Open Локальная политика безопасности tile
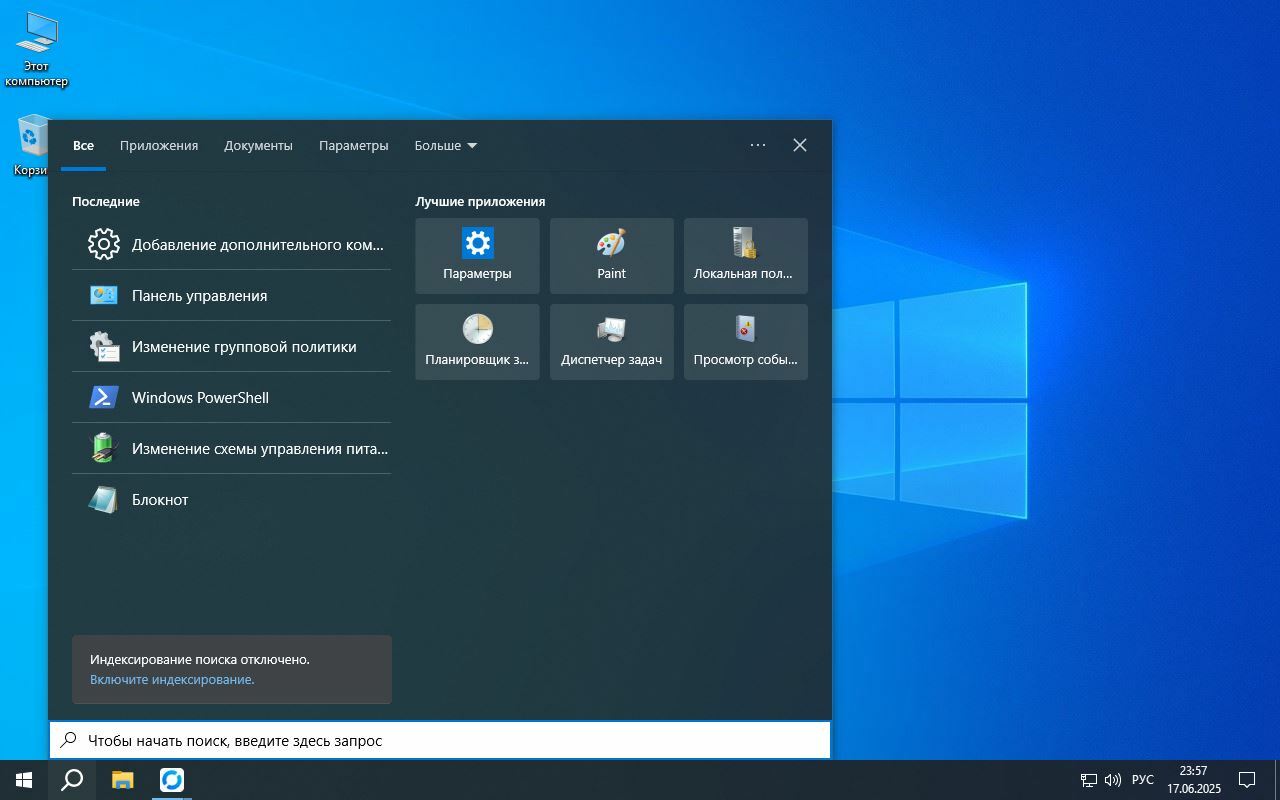This screenshot has height=800, width=1280. click(x=745, y=255)
